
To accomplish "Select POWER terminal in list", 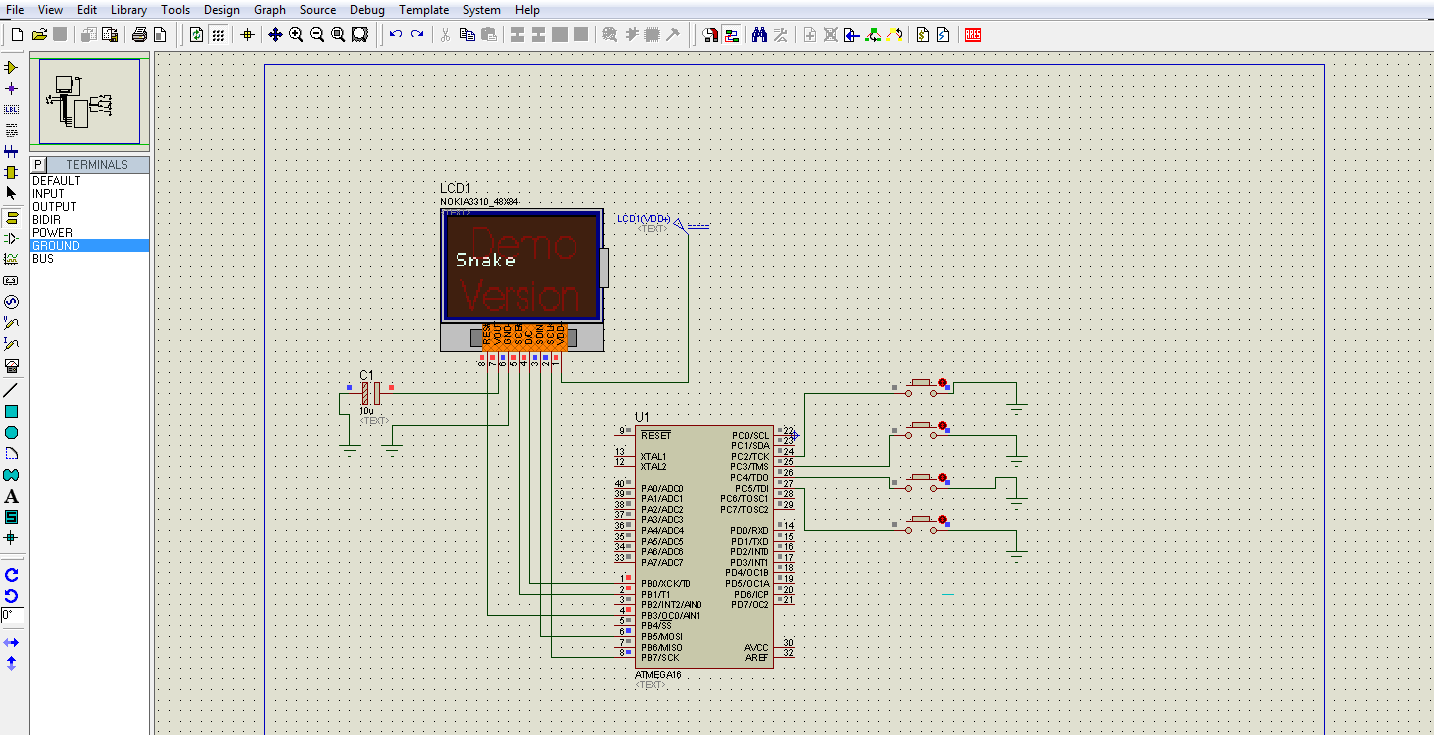I will 90,233.
